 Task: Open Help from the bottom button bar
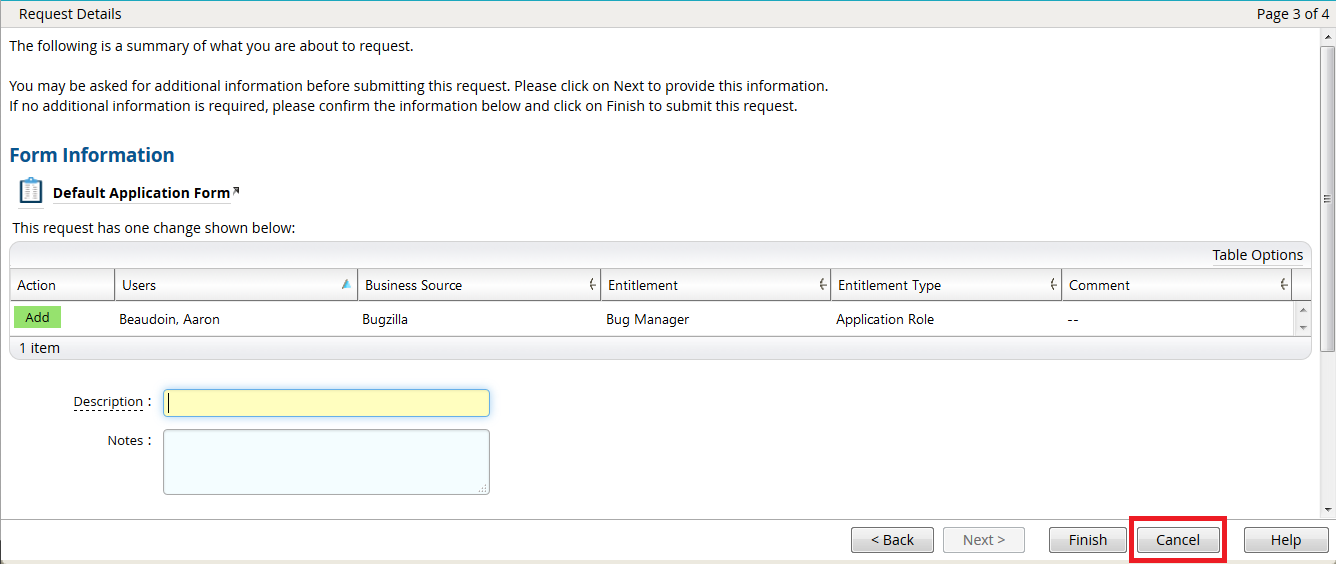pyautogui.click(x=1285, y=540)
